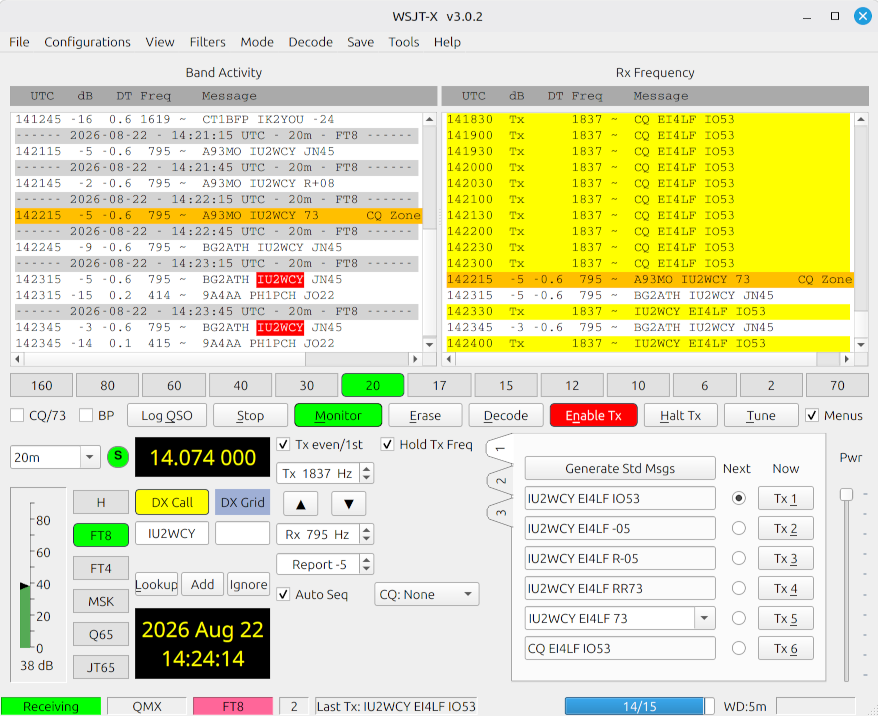
Task: Switch to MSK mode button
Action: (101, 601)
